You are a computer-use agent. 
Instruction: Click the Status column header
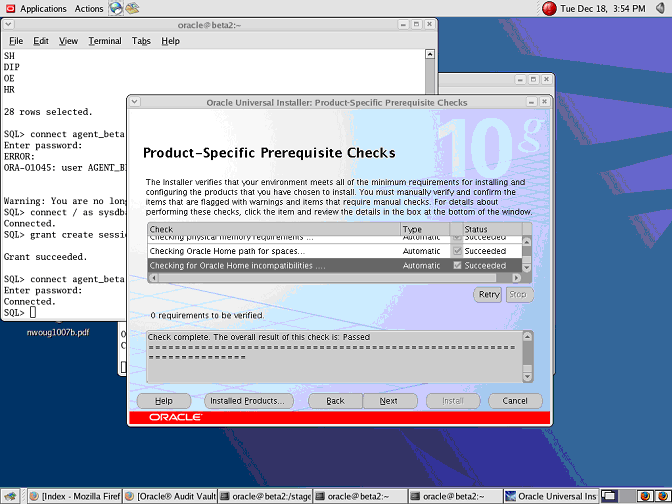coord(492,229)
